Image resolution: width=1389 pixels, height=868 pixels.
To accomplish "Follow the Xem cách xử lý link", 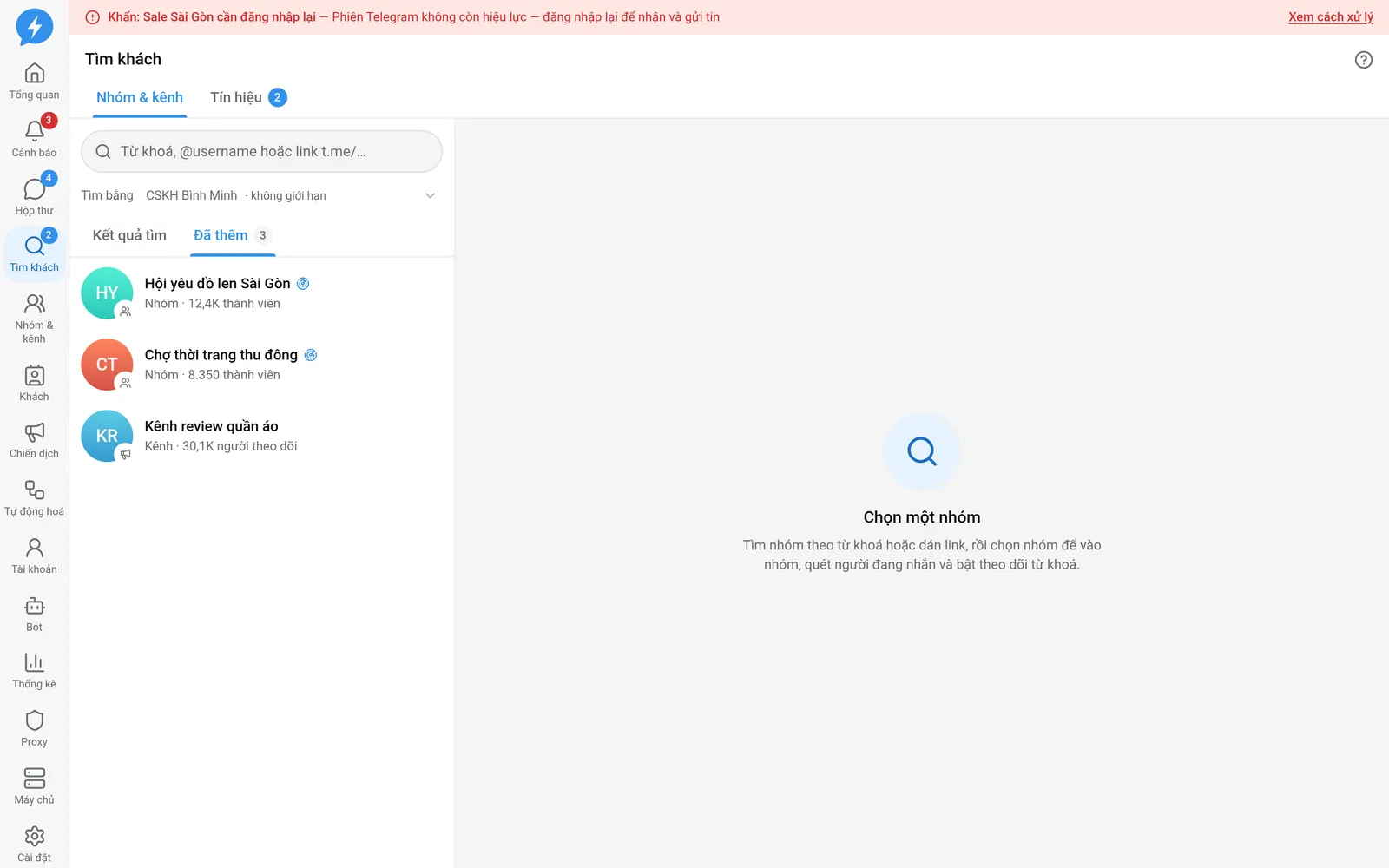I will tap(1331, 17).
